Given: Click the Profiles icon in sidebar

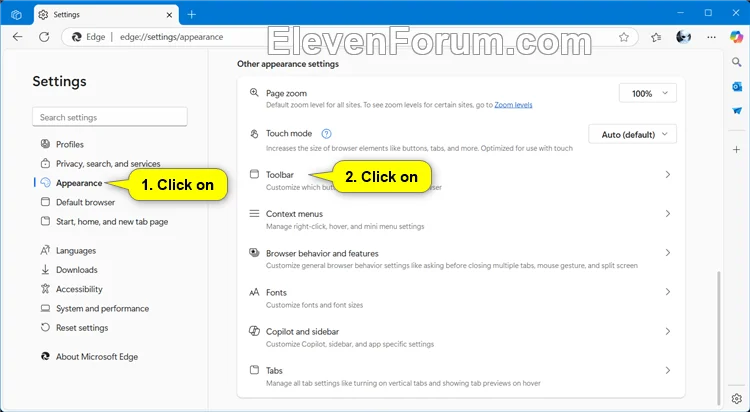Looking at the screenshot, I should coord(45,144).
